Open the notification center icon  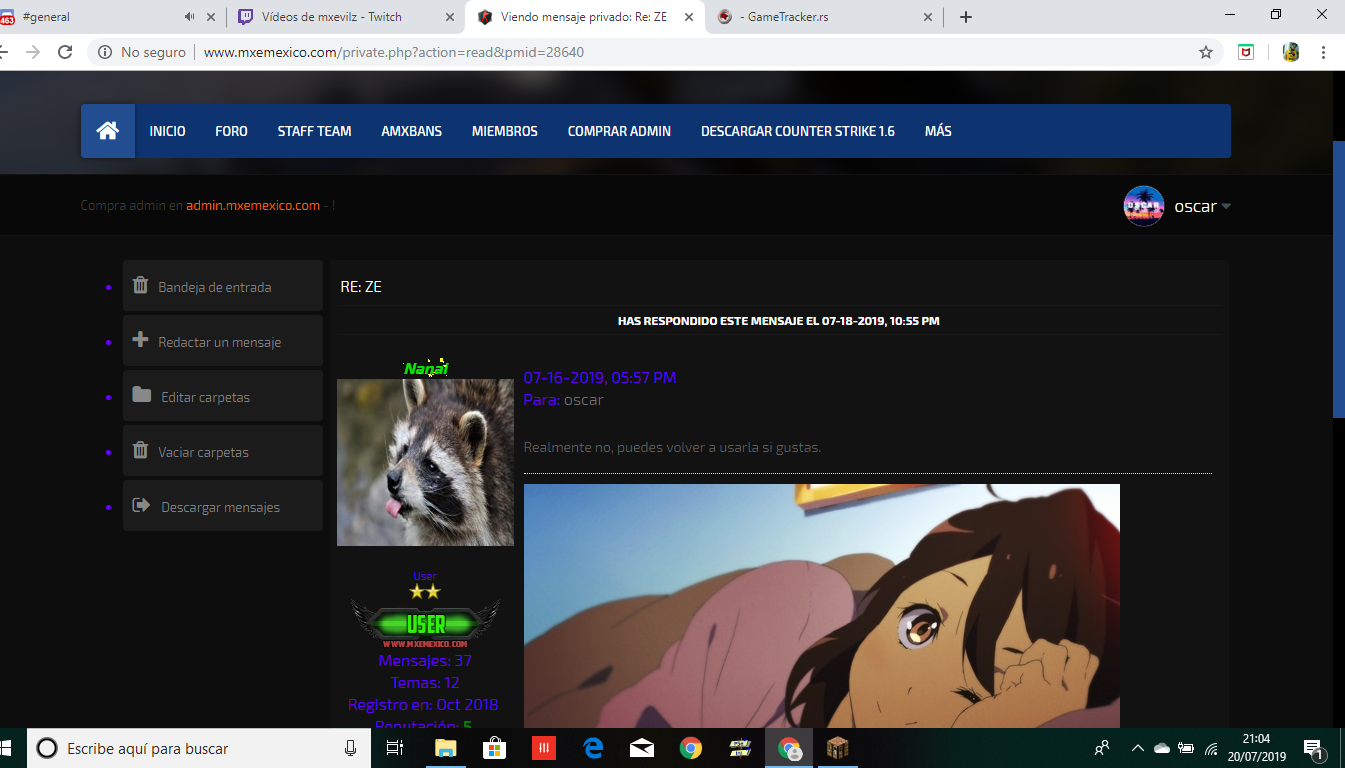[1315, 749]
